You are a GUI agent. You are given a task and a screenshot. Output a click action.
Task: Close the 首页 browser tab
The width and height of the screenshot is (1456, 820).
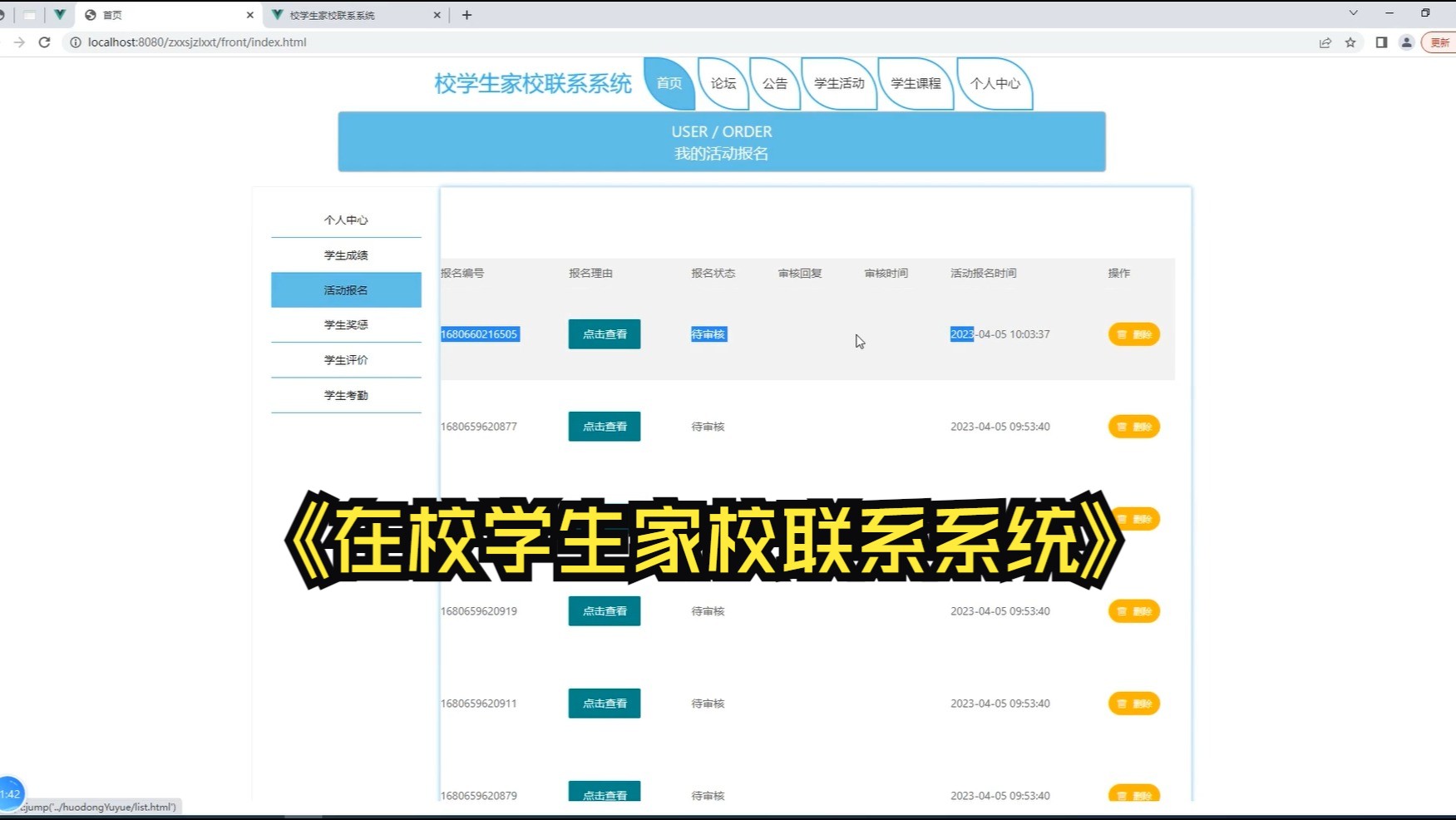point(249,15)
